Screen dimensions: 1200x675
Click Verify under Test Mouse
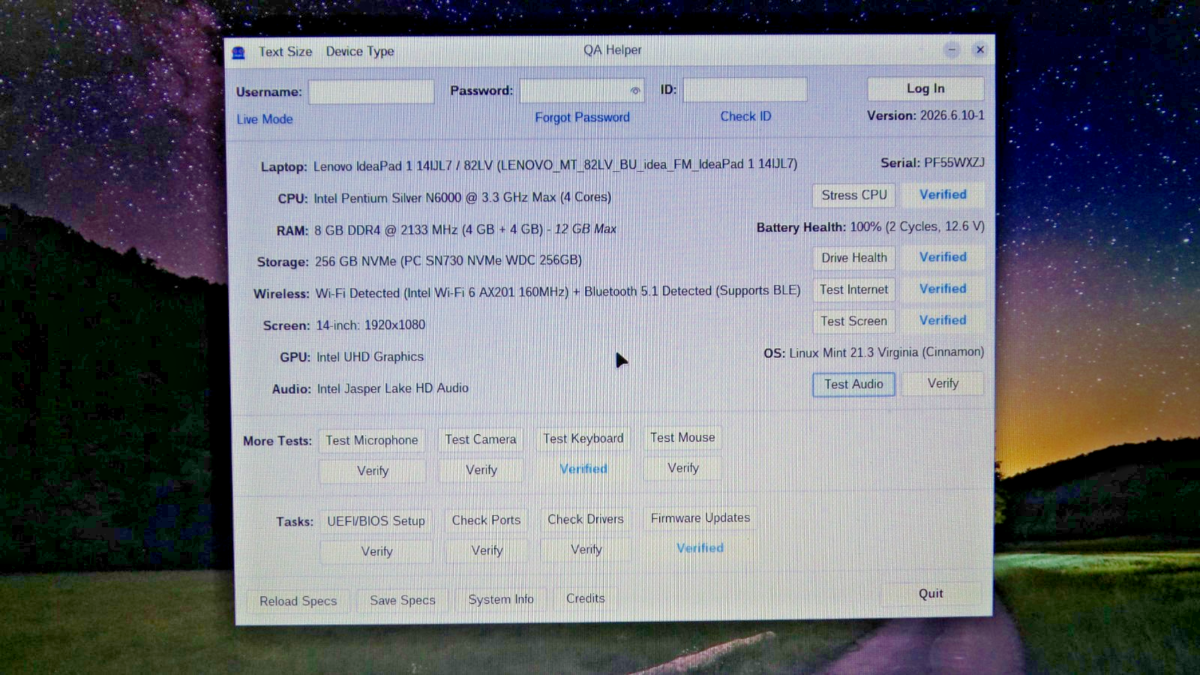point(683,468)
